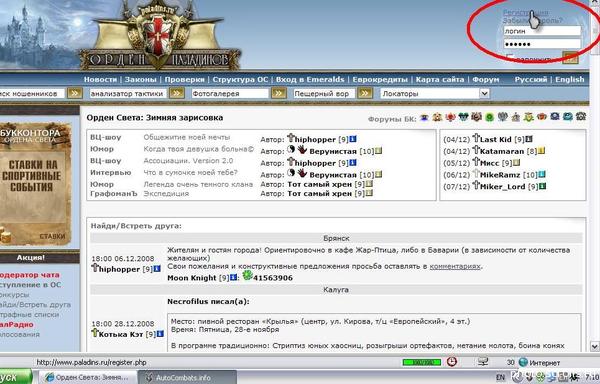Open the Экспедиция article

click(x=166, y=194)
